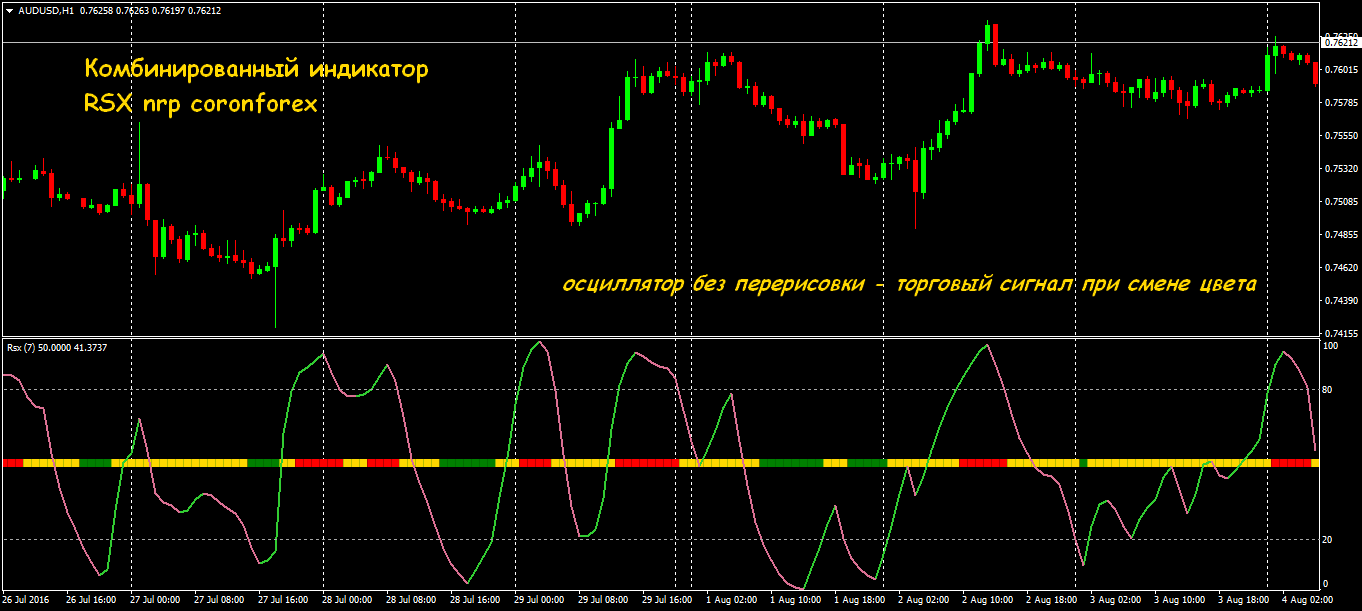Click price scale value 0.75085
Viewport: 1362px width, 611px height.
pyautogui.click(x=1340, y=201)
